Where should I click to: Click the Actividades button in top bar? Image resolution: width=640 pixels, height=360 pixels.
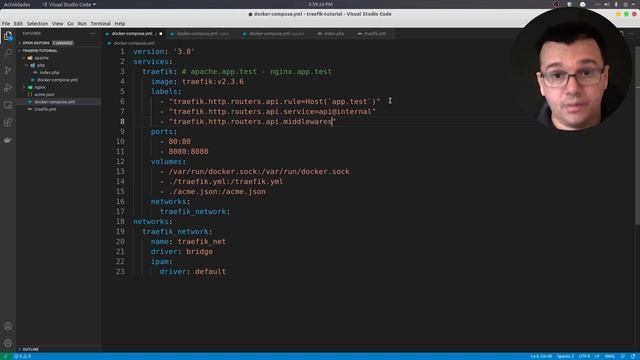coord(17,4)
